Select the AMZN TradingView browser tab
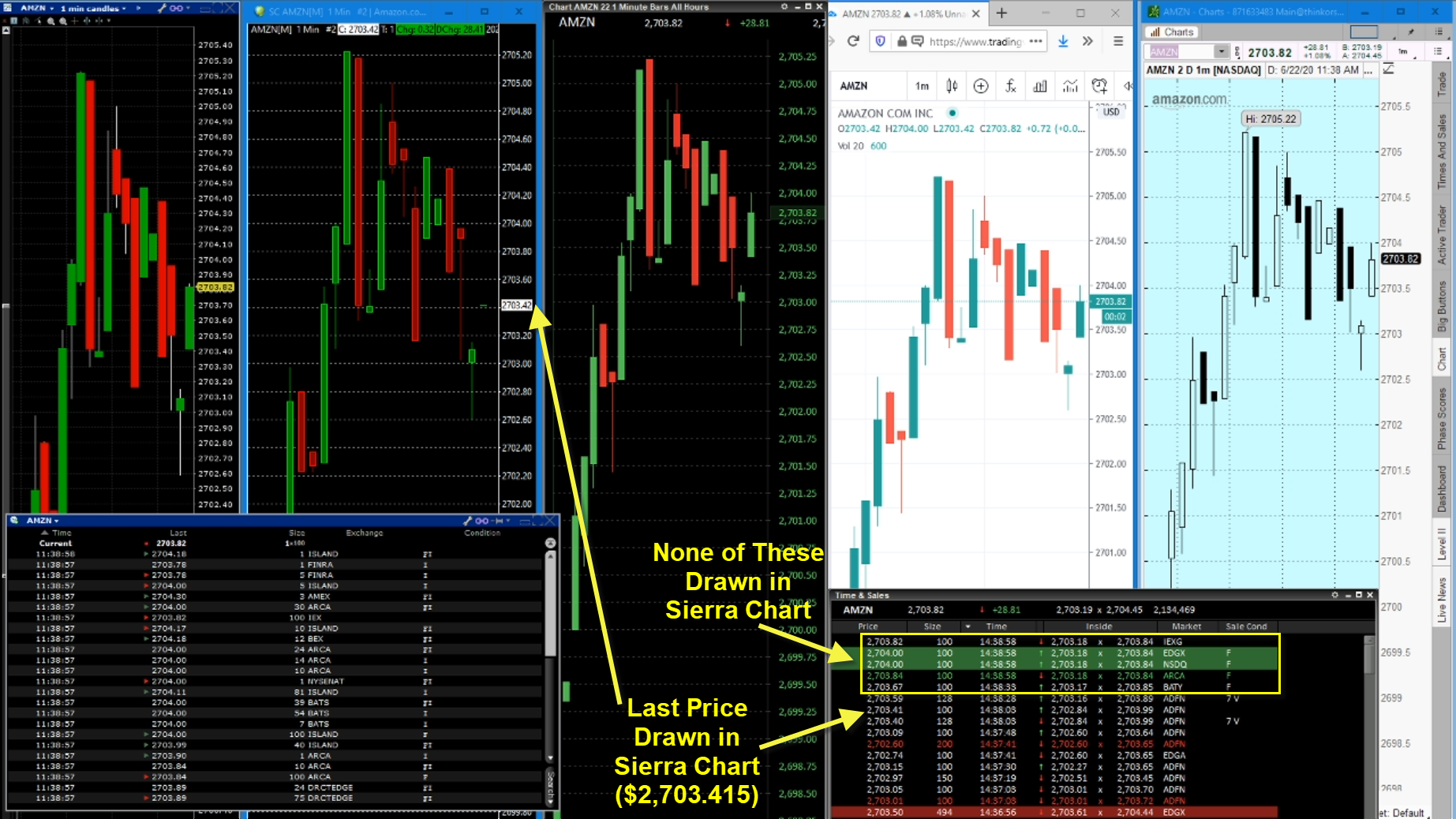 pos(908,13)
